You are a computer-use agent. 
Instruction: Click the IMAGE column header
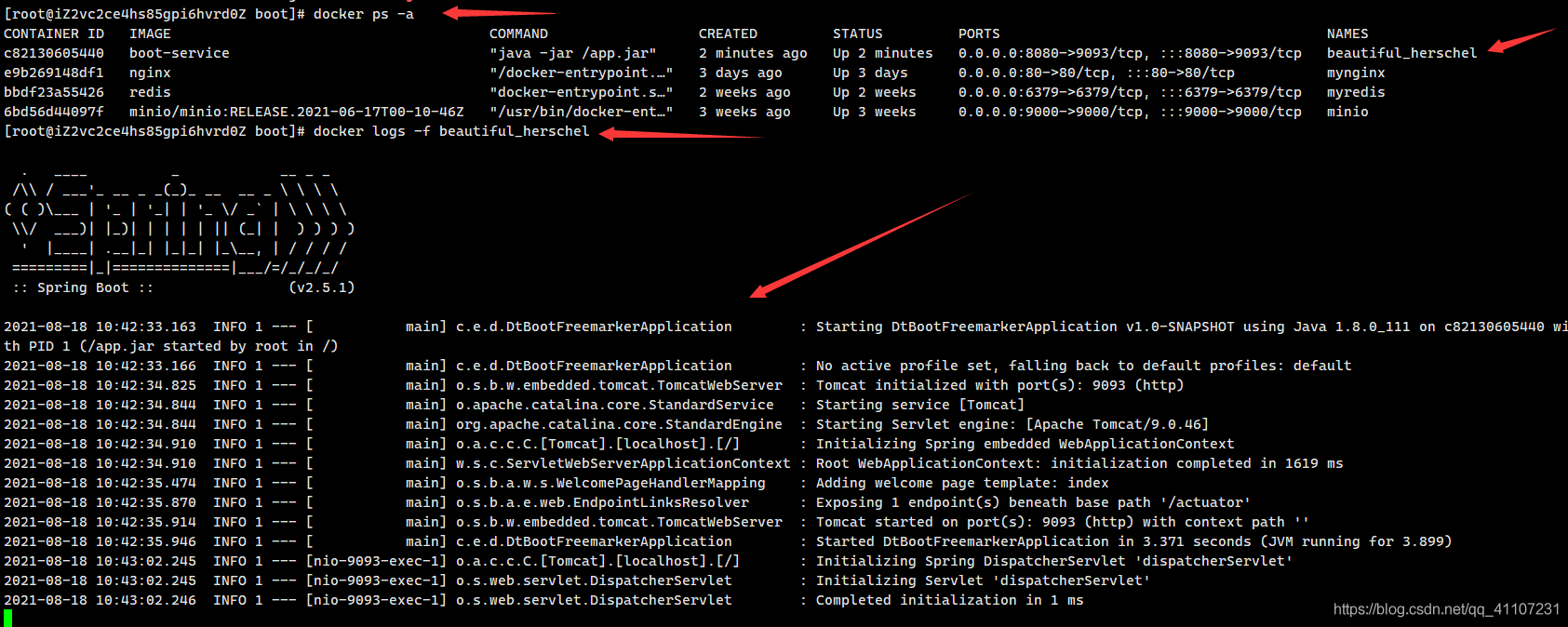(150, 33)
